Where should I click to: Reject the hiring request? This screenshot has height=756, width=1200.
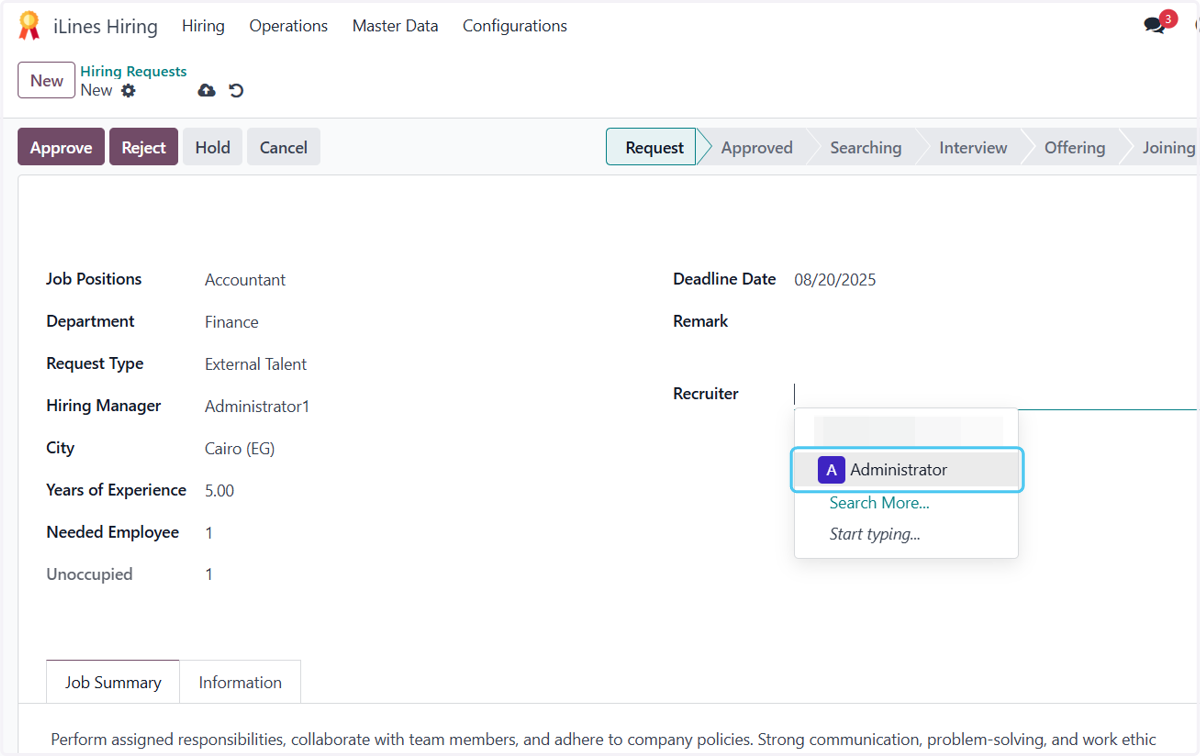144,147
